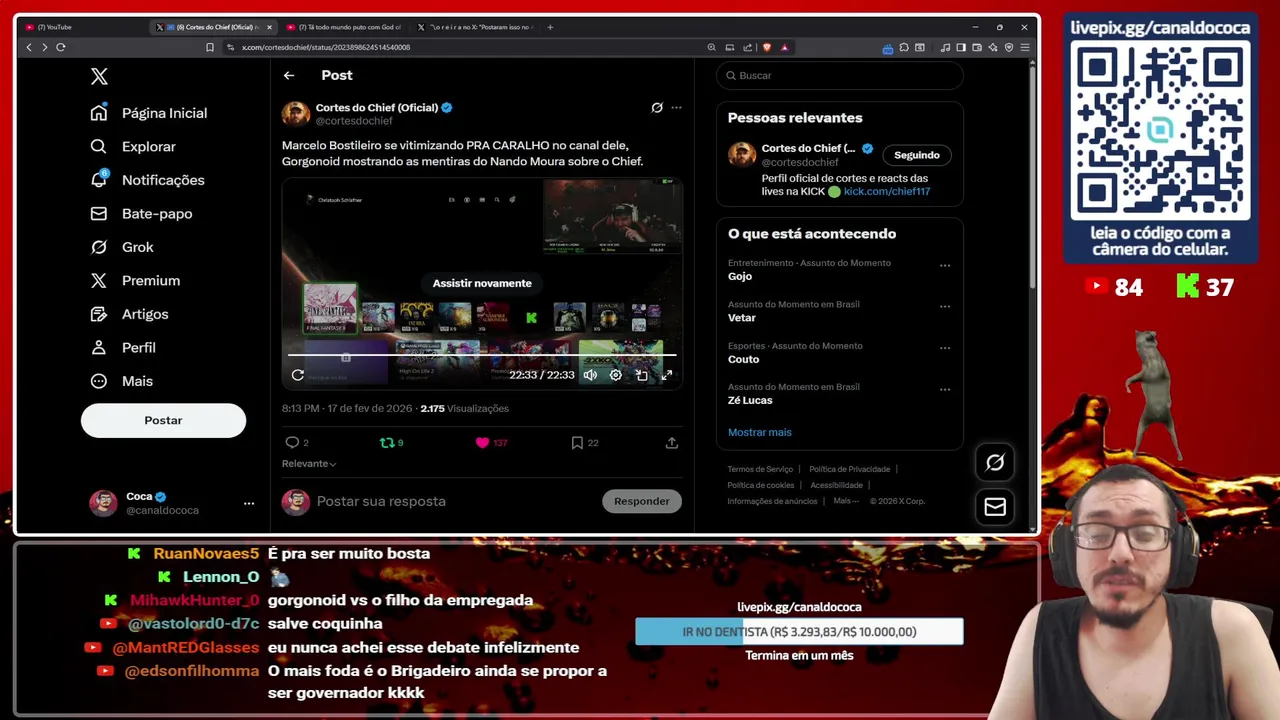Switch to the Postaram isso no tab
The height and width of the screenshot is (720, 1280).
(x=474, y=27)
